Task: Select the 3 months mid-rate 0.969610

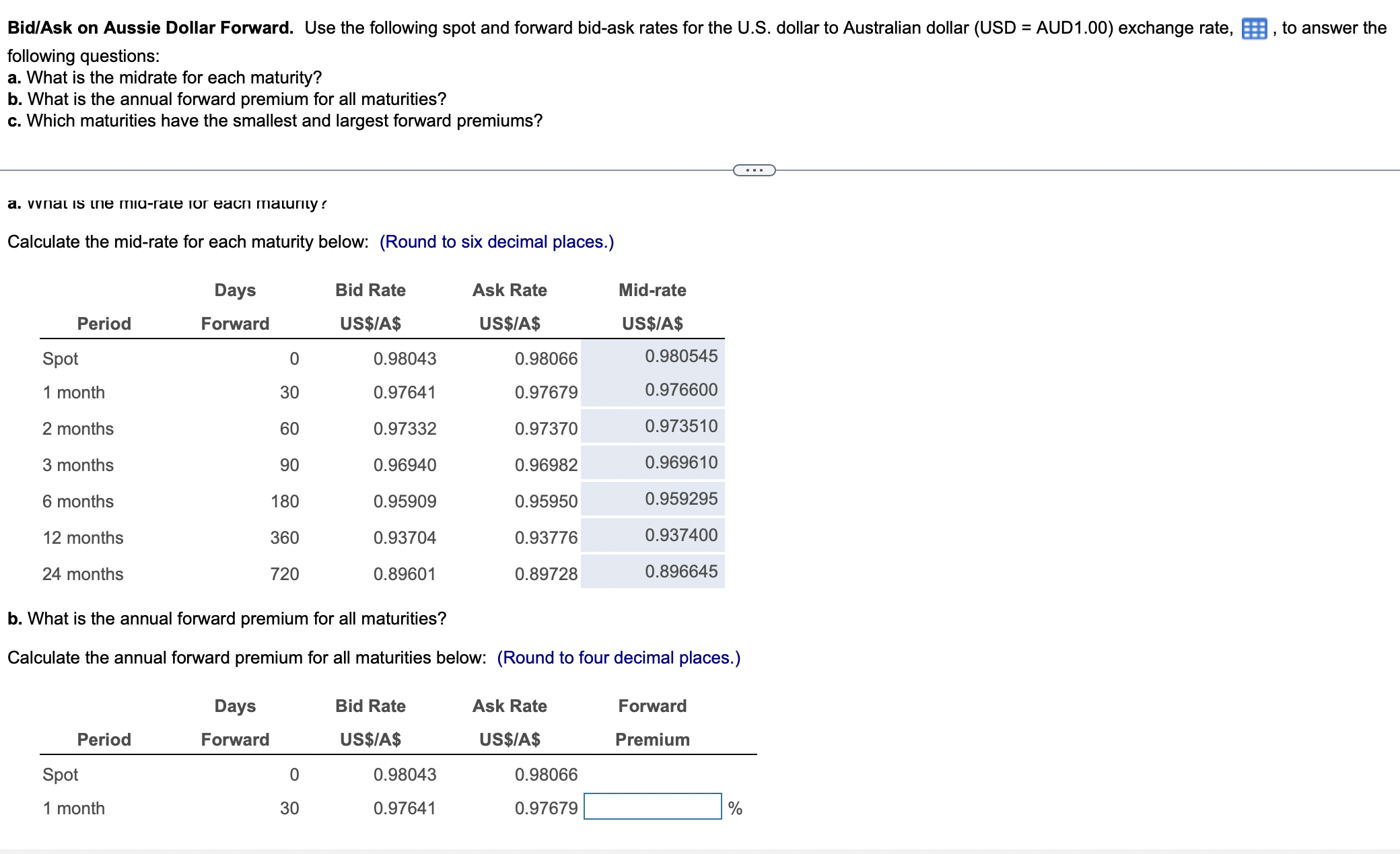Action: (x=680, y=462)
